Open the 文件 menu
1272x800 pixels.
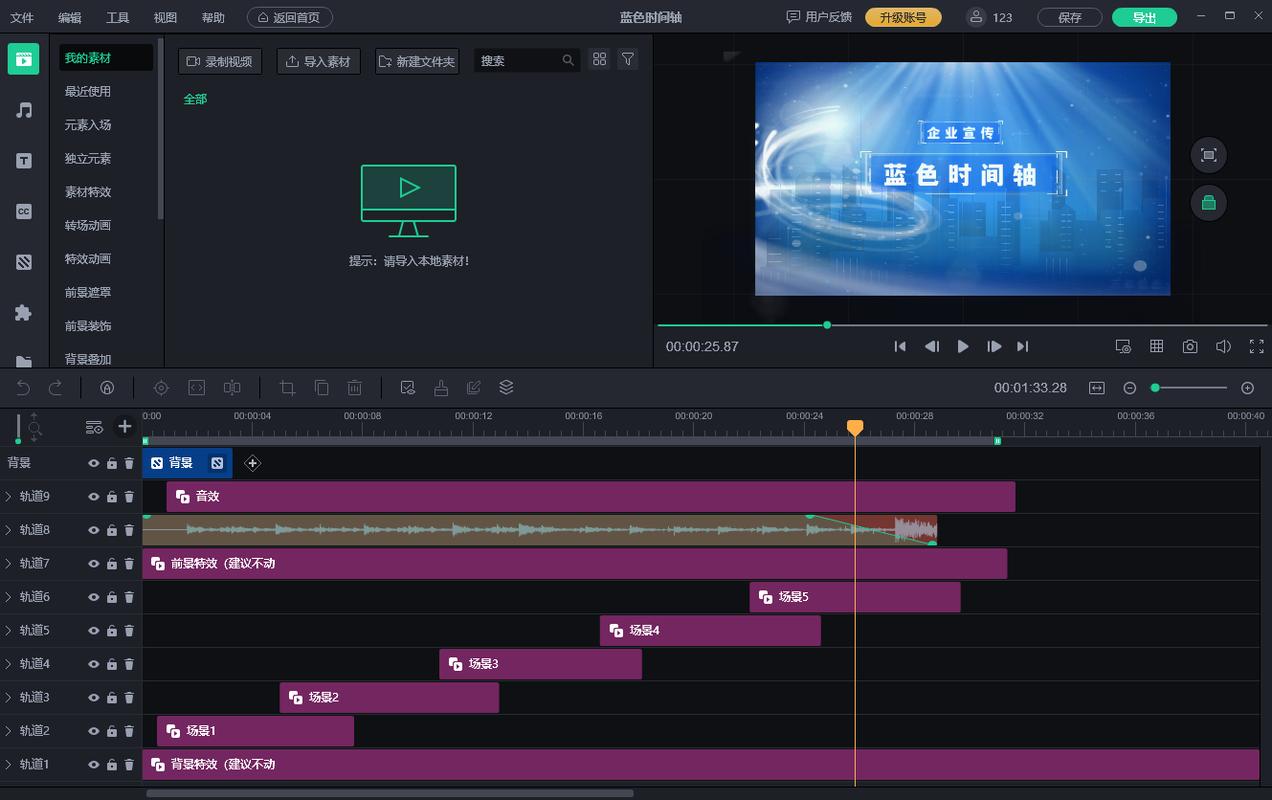[x=21, y=18]
